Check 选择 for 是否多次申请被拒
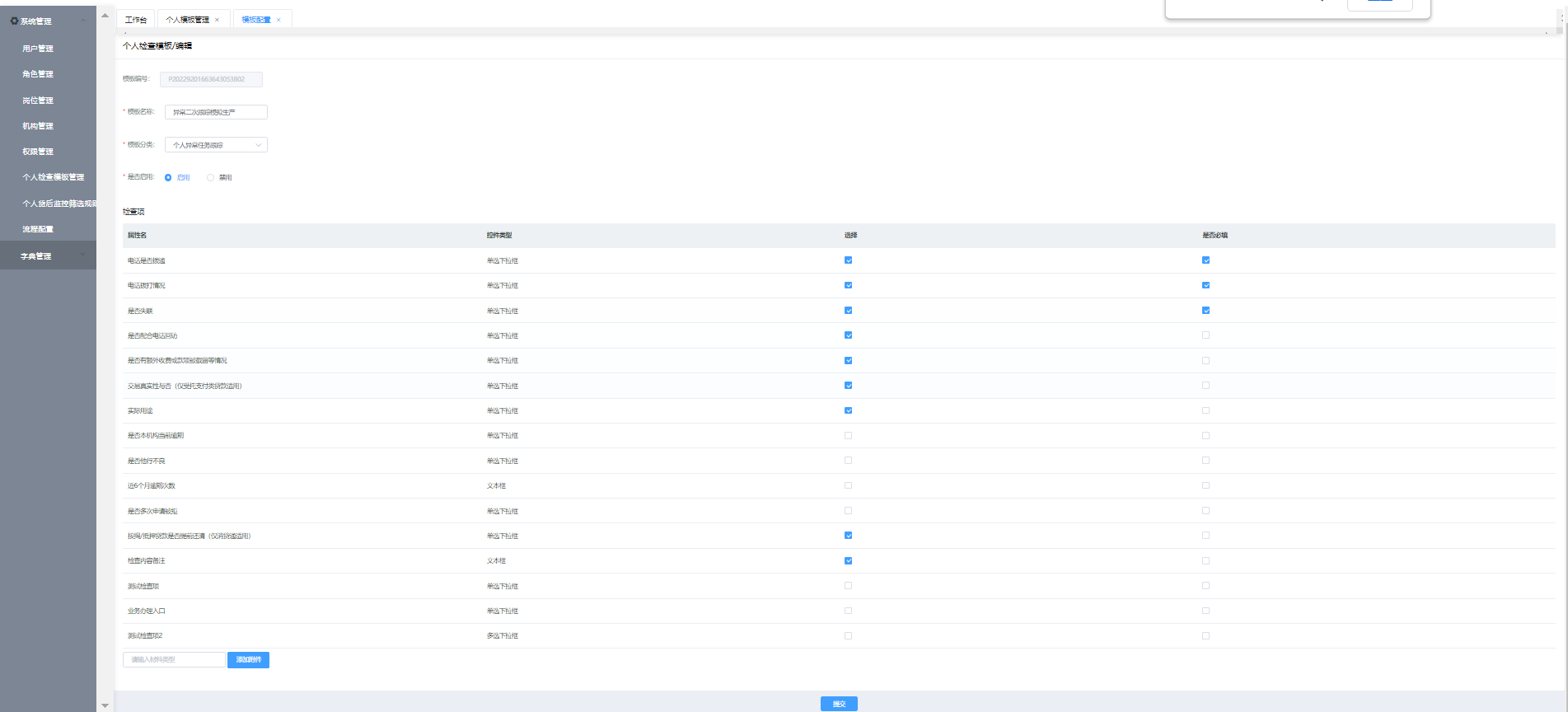 pos(848,511)
